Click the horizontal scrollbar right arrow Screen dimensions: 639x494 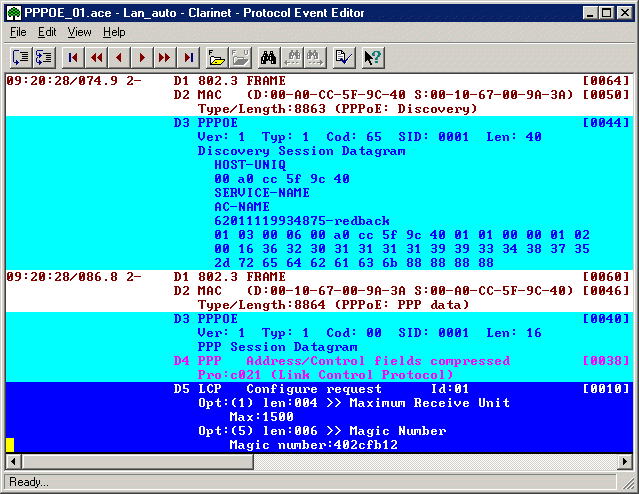[x=625, y=461]
